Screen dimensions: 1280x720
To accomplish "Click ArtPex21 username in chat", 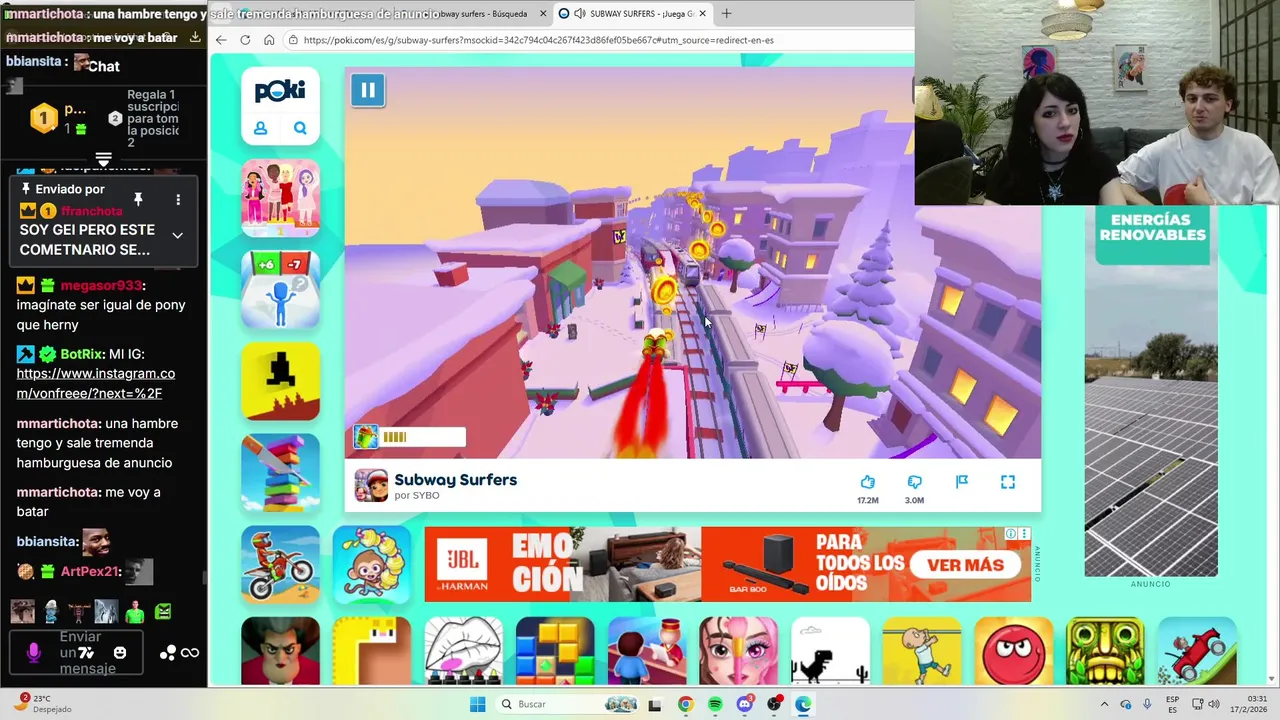I will 90,572.
